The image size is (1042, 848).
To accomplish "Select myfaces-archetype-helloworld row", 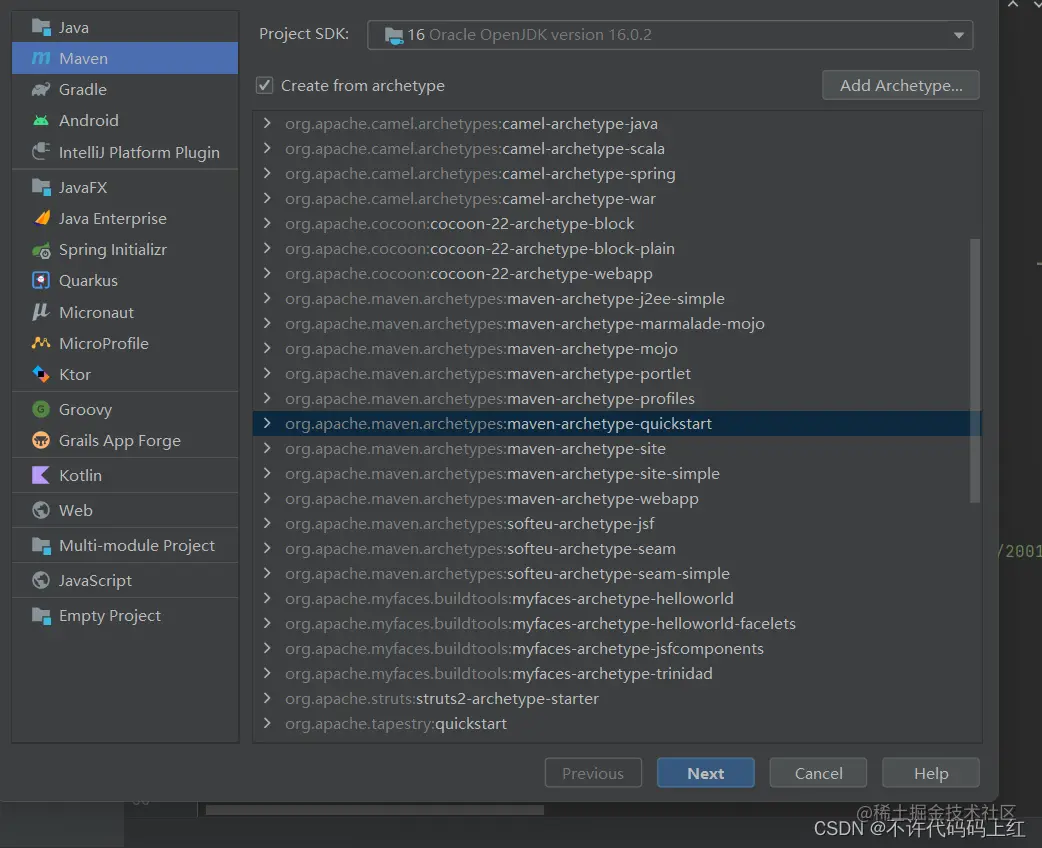I will point(617,598).
